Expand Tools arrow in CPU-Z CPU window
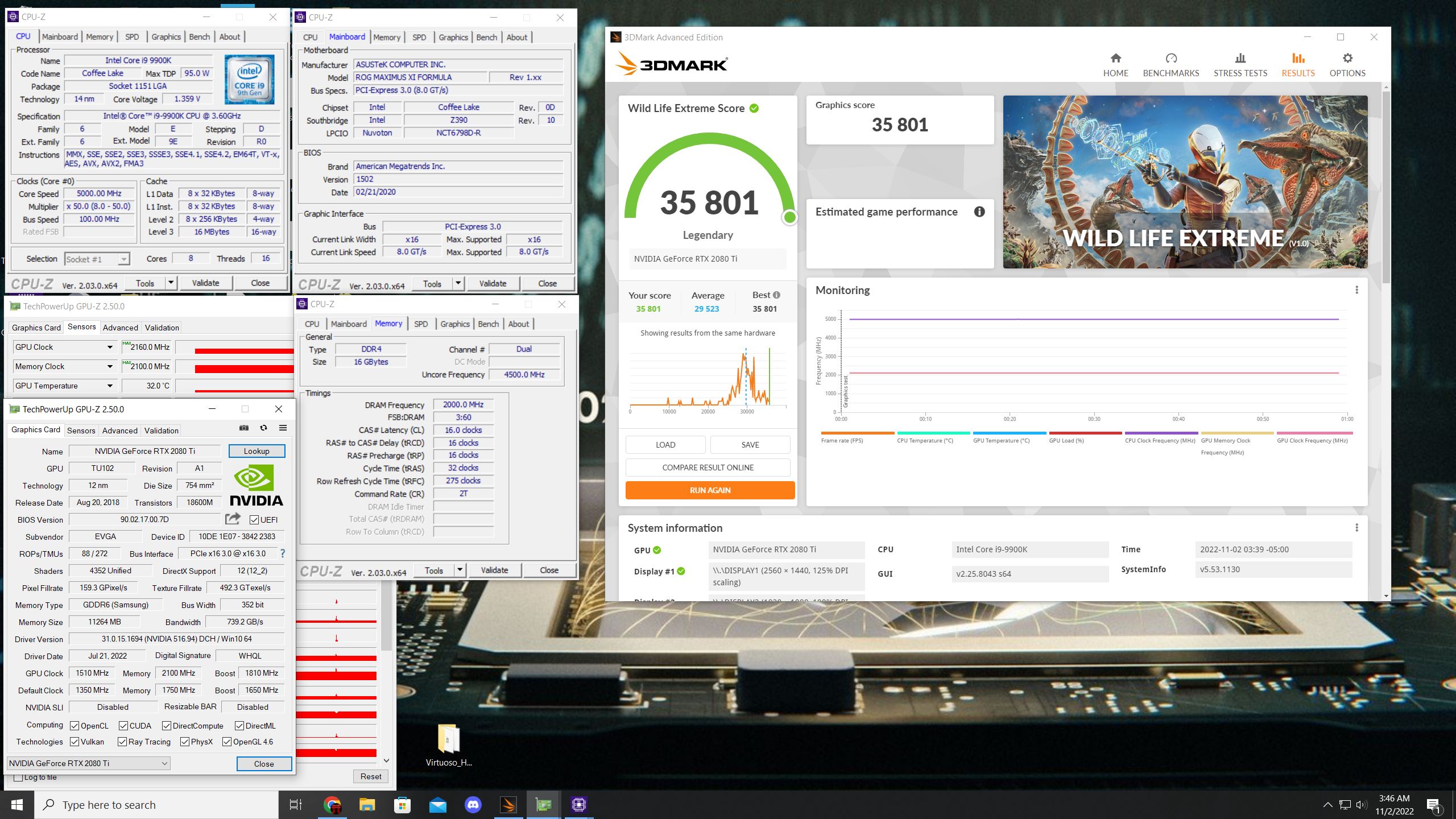1456x819 pixels. pos(171,283)
